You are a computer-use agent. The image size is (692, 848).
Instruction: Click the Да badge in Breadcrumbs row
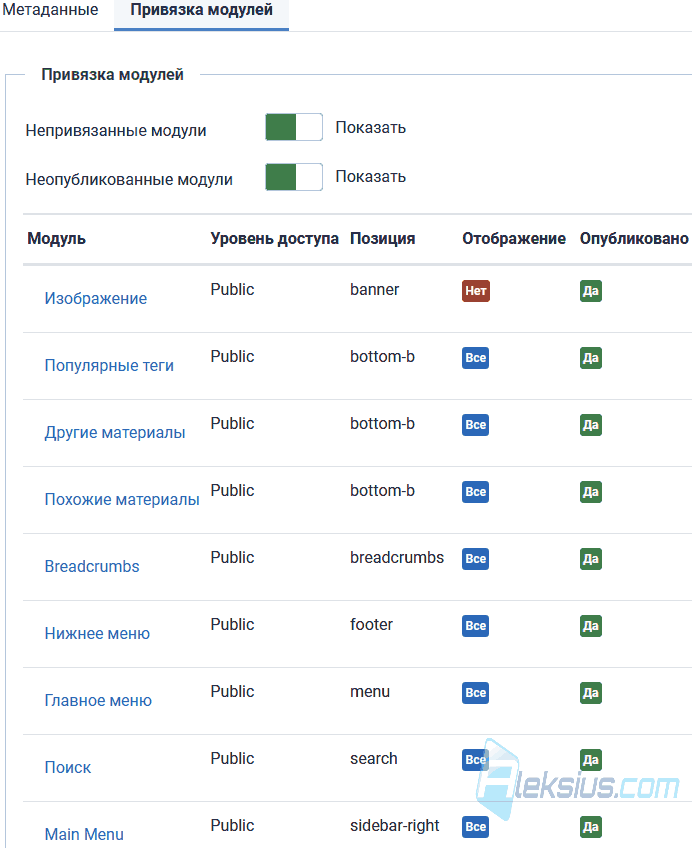coord(591,559)
